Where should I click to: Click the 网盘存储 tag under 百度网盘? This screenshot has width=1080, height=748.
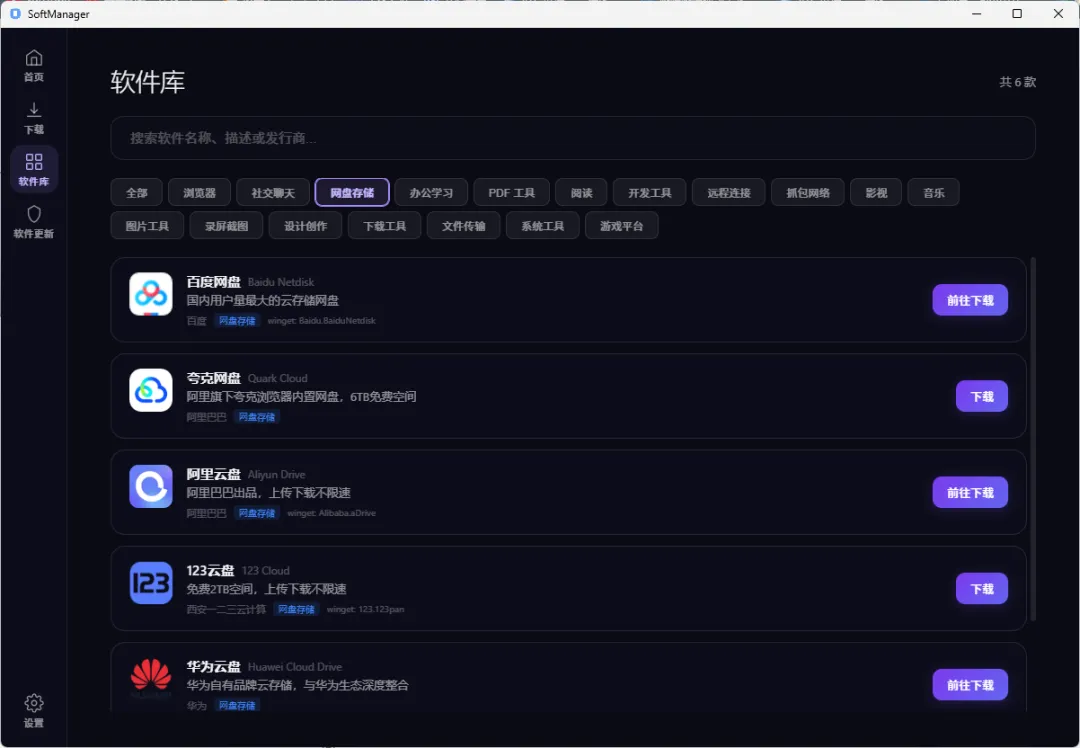[x=237, y=321]
